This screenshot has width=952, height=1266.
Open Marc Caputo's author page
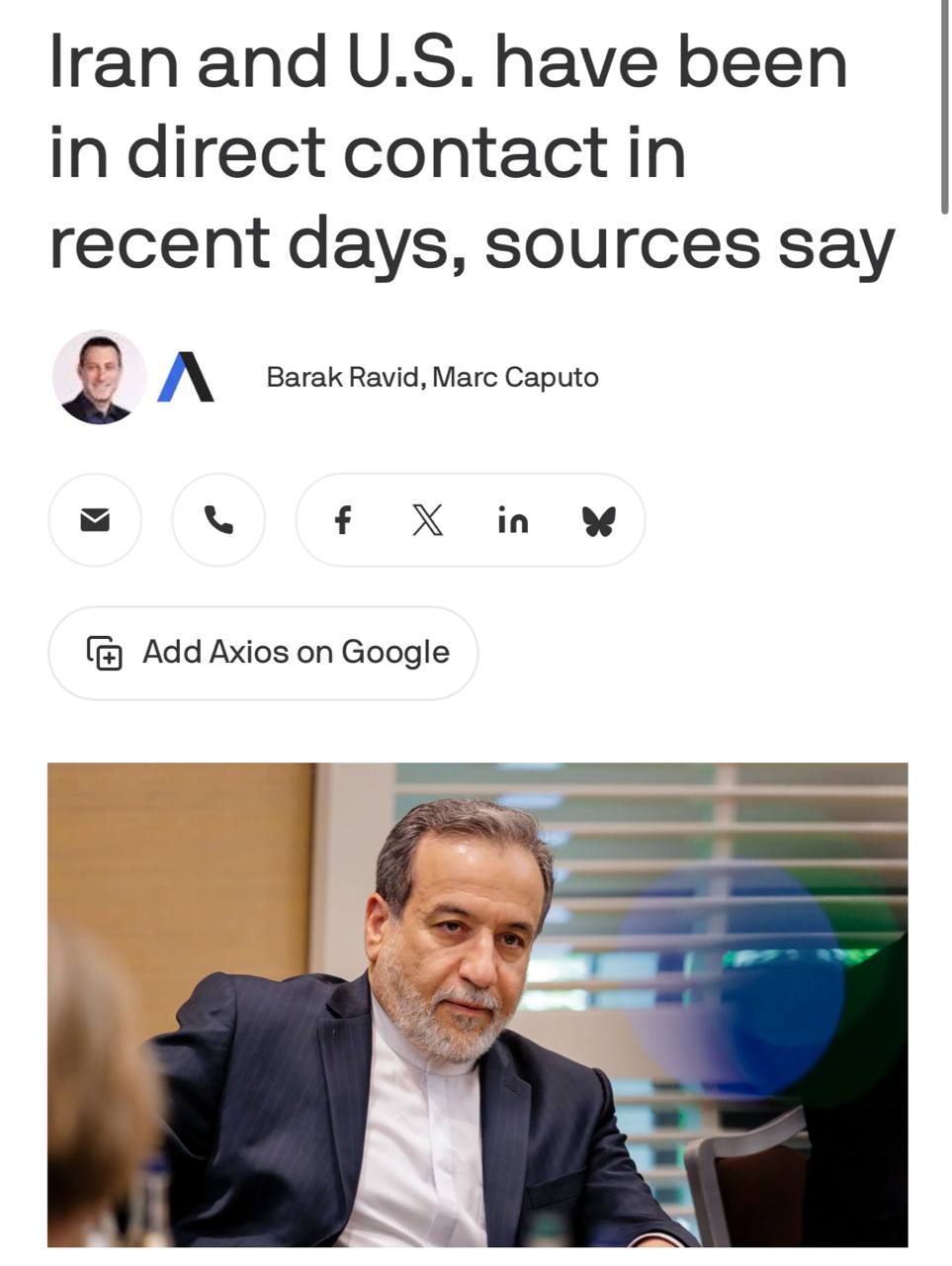(x=515, y=377)
